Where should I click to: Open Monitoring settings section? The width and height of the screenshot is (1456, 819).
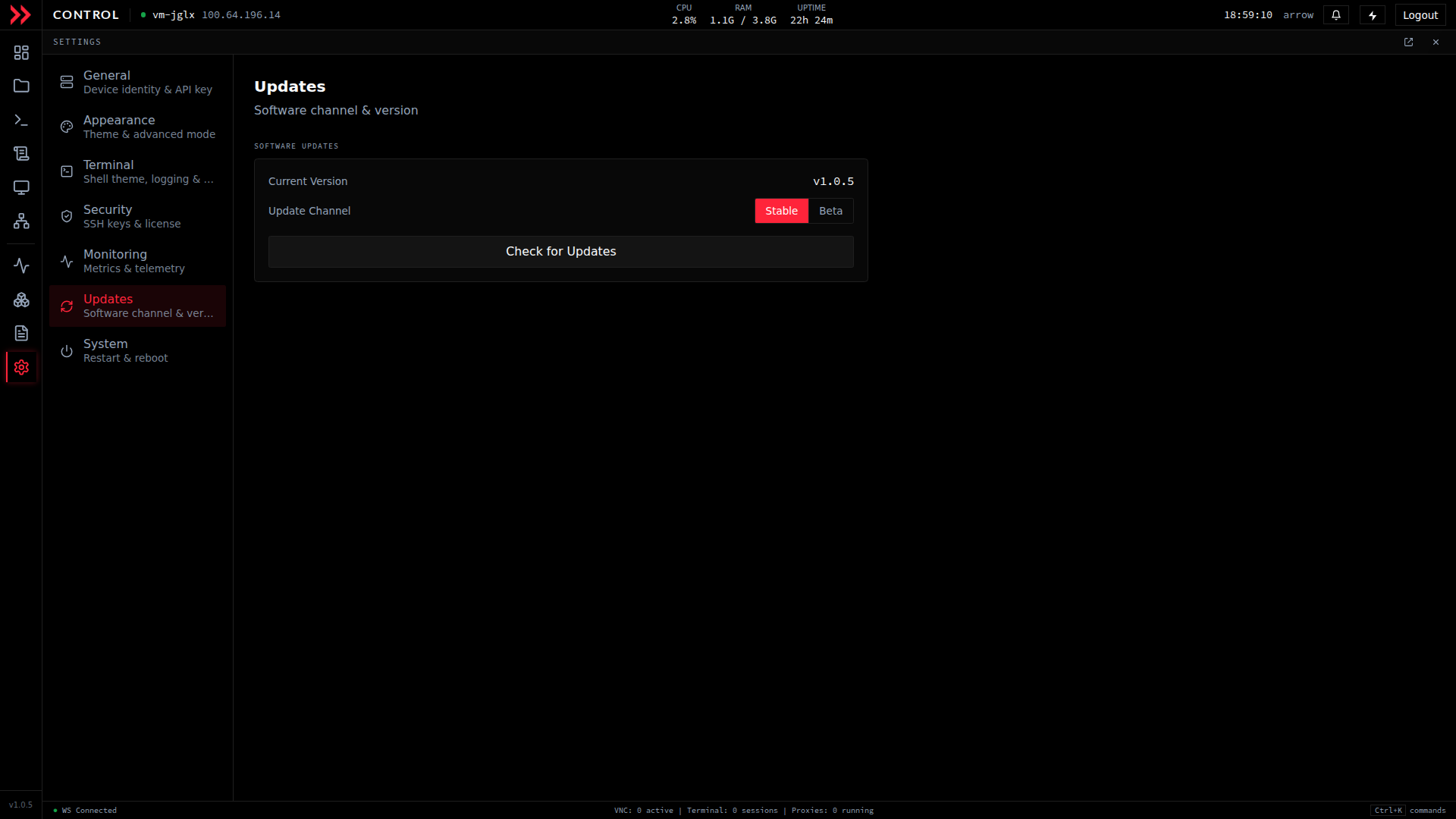click(x=137, y=261)
